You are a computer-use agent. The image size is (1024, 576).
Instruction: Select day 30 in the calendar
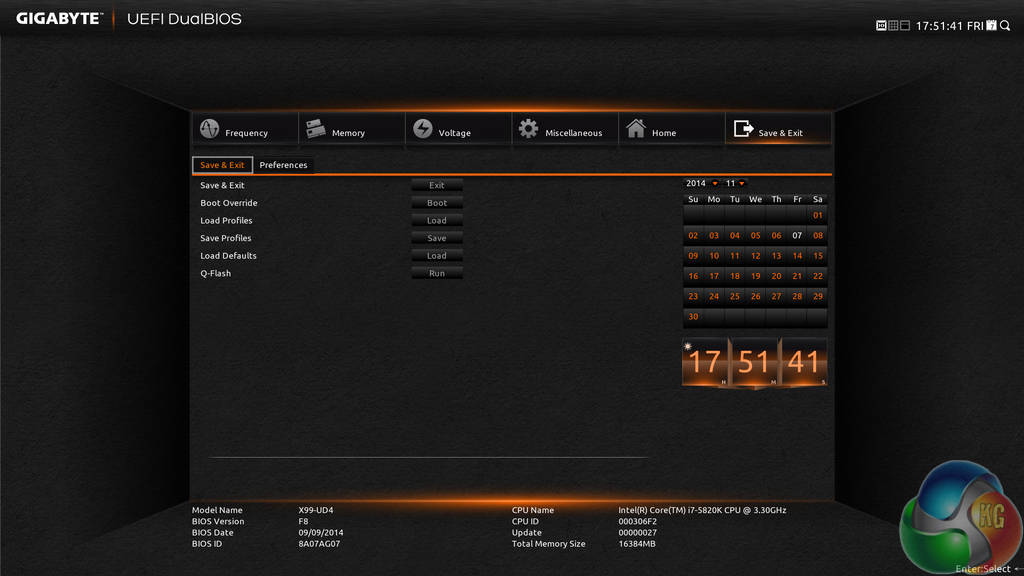pos(693,317)
